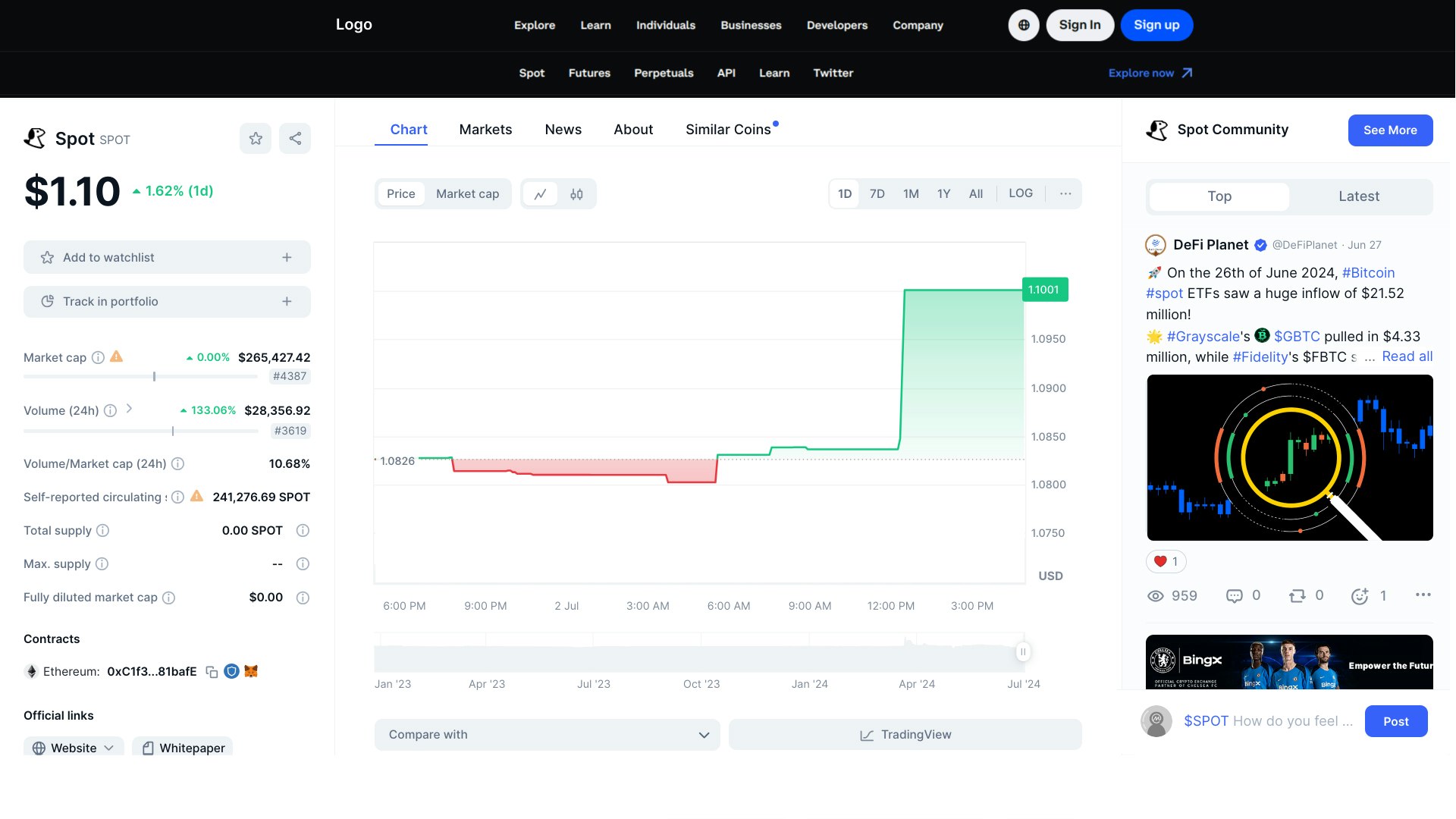Open the News tab
The image size is (1456, 819).
point(563,129)
